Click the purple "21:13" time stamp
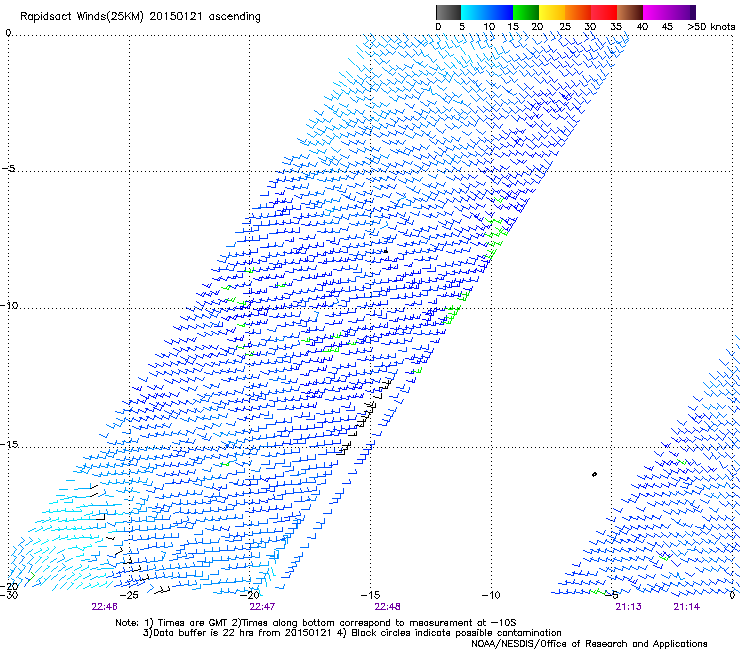 coord(628,607)
